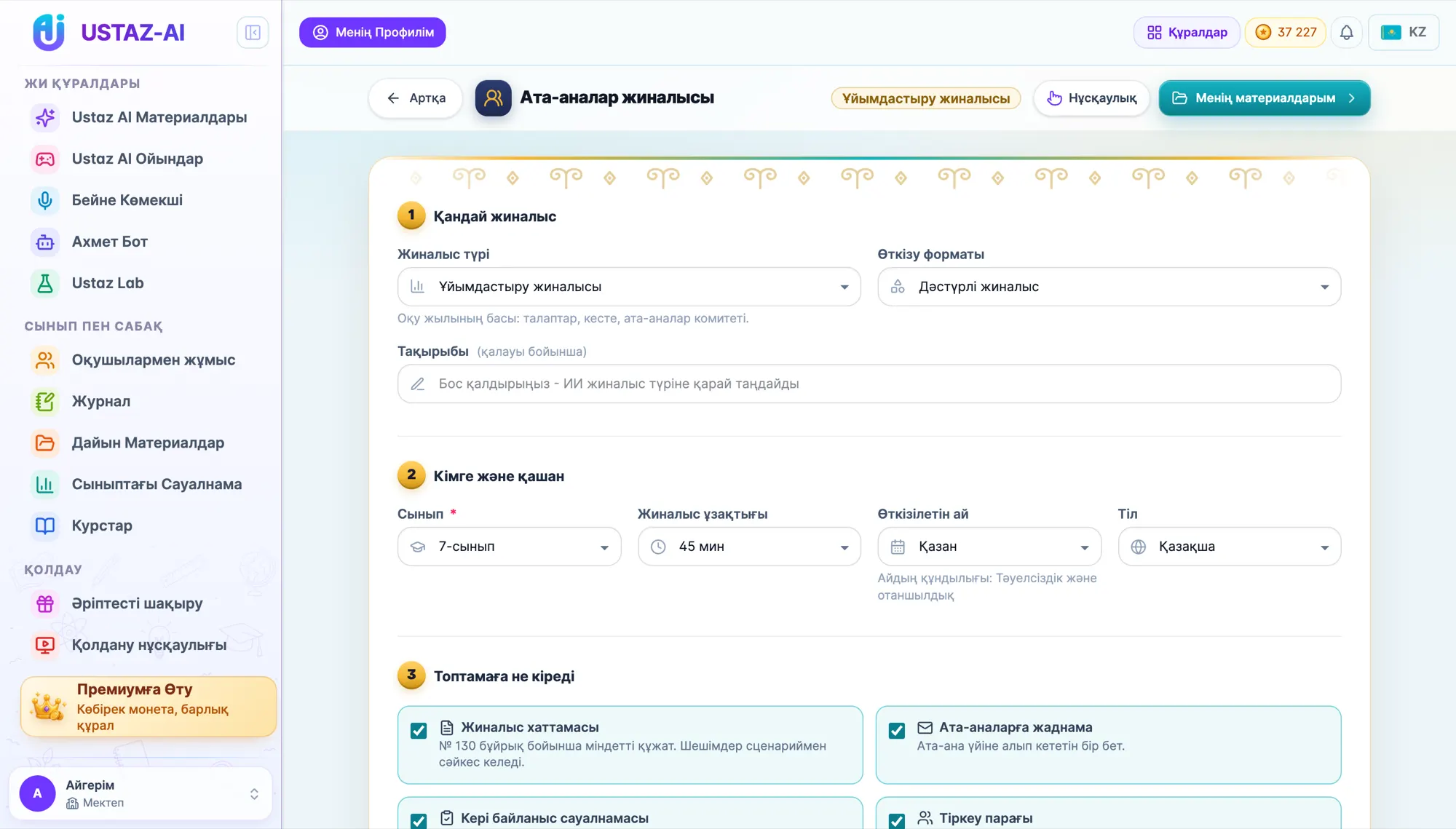Open Өткізу форматы dropdown
The image size is (1456, 829).
point(1109,287)
